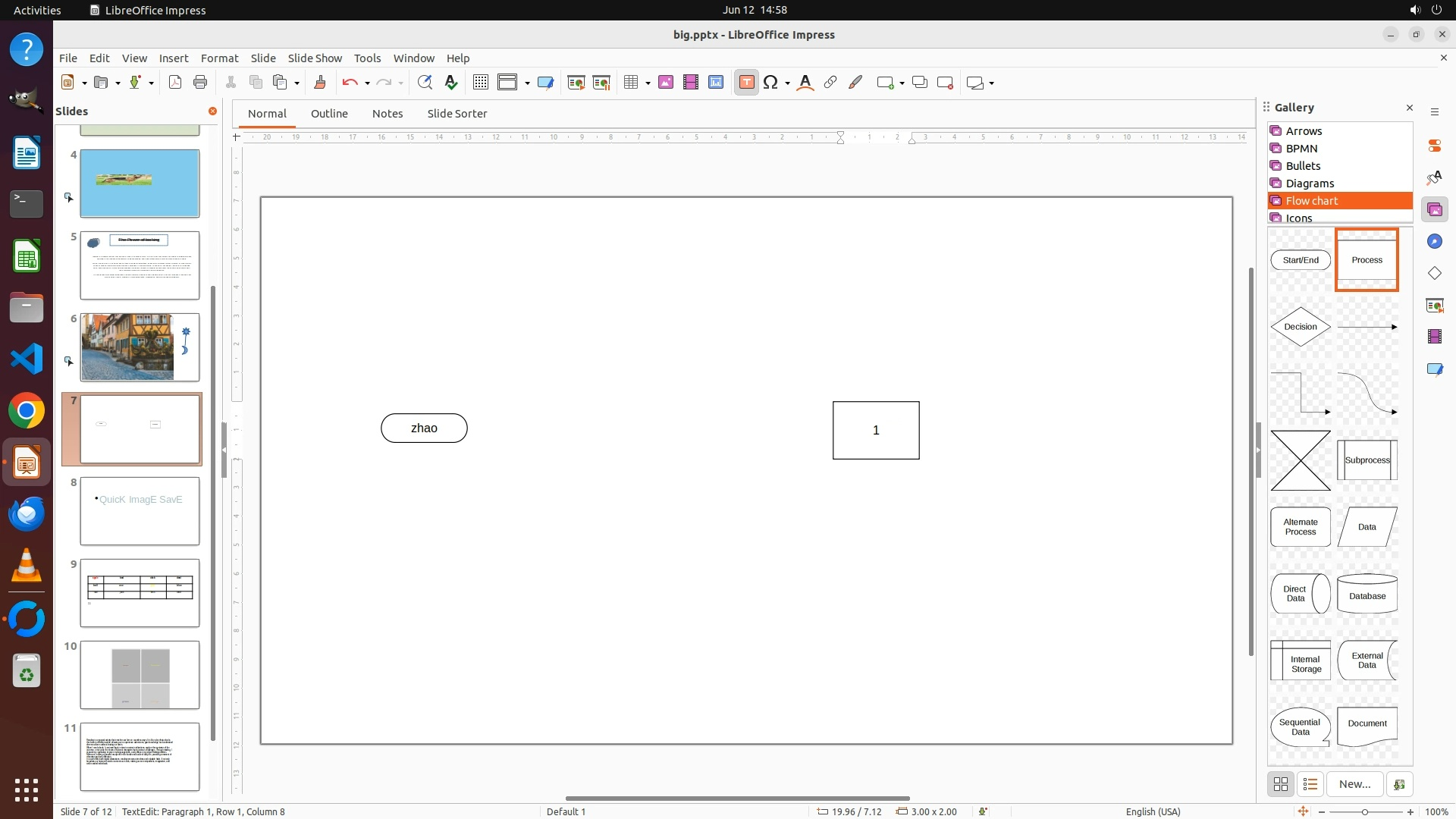Open the Slide Show menu

click(x=315, y=58)
